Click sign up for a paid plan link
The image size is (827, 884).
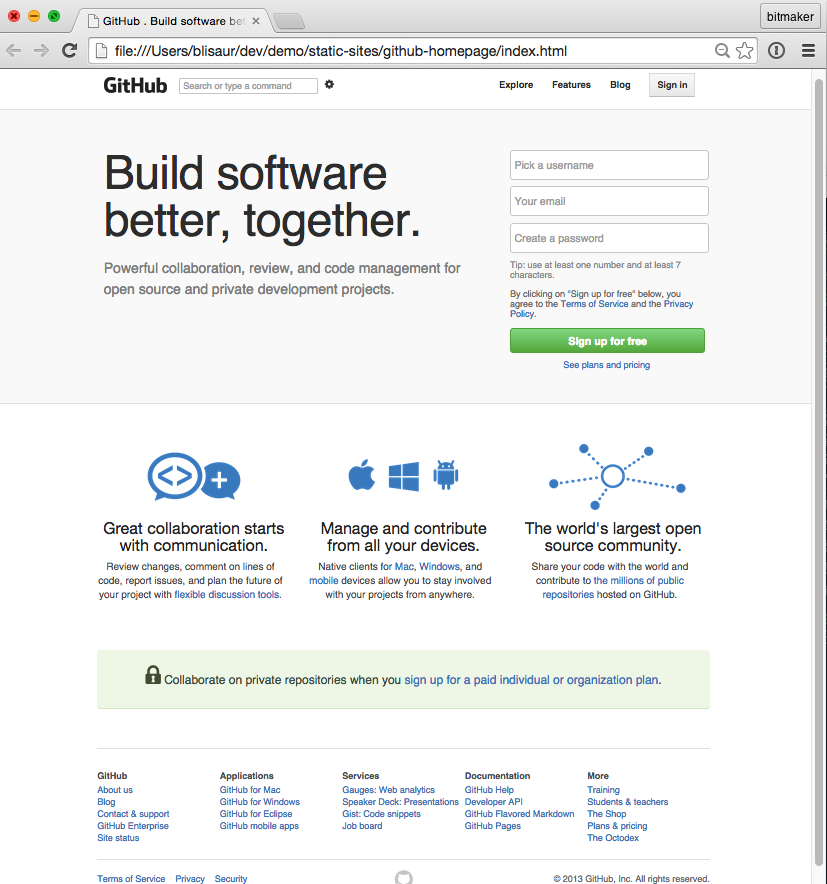pyautogui.click(x=531, y=680)
